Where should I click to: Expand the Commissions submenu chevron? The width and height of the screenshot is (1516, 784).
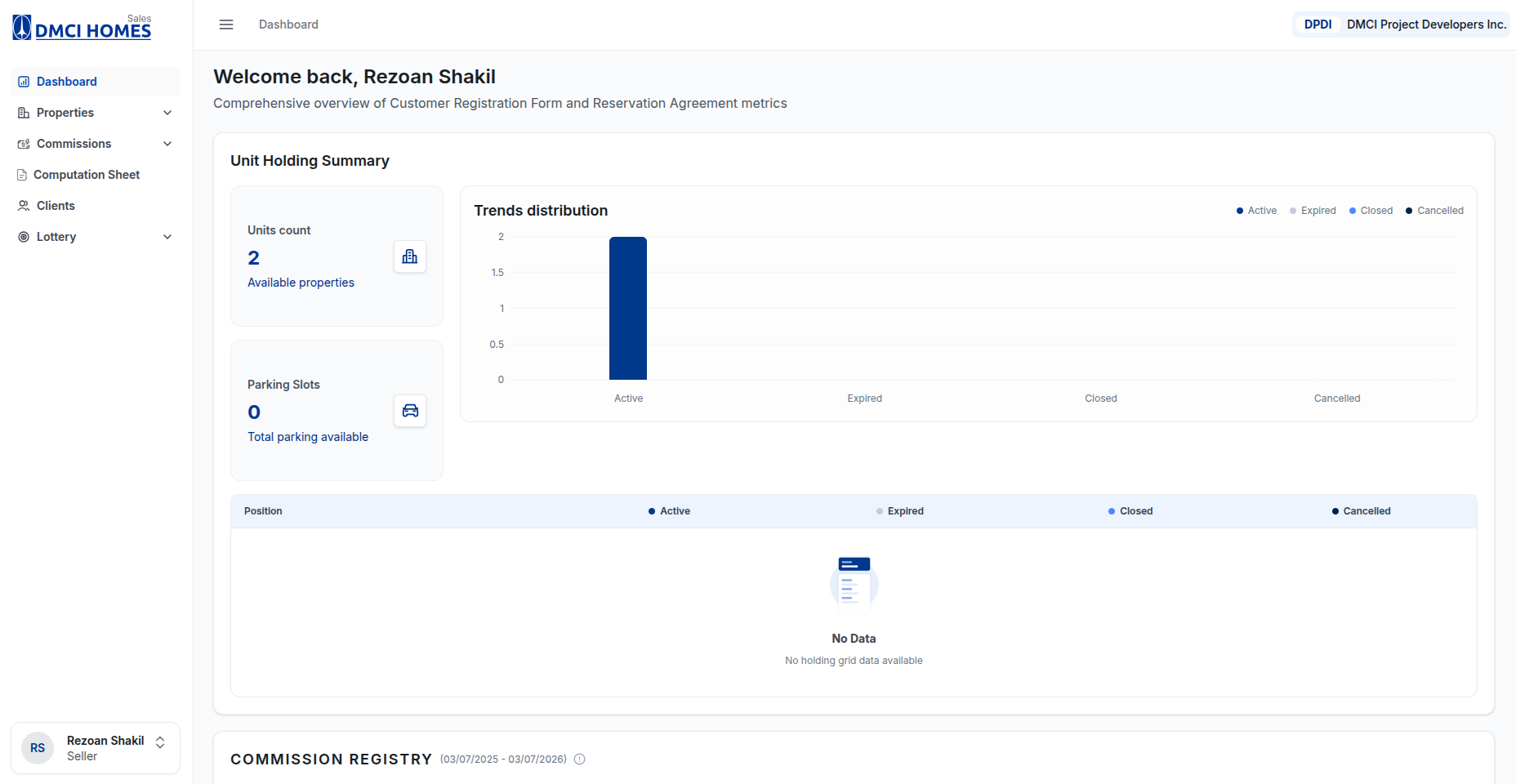[167, 144]
